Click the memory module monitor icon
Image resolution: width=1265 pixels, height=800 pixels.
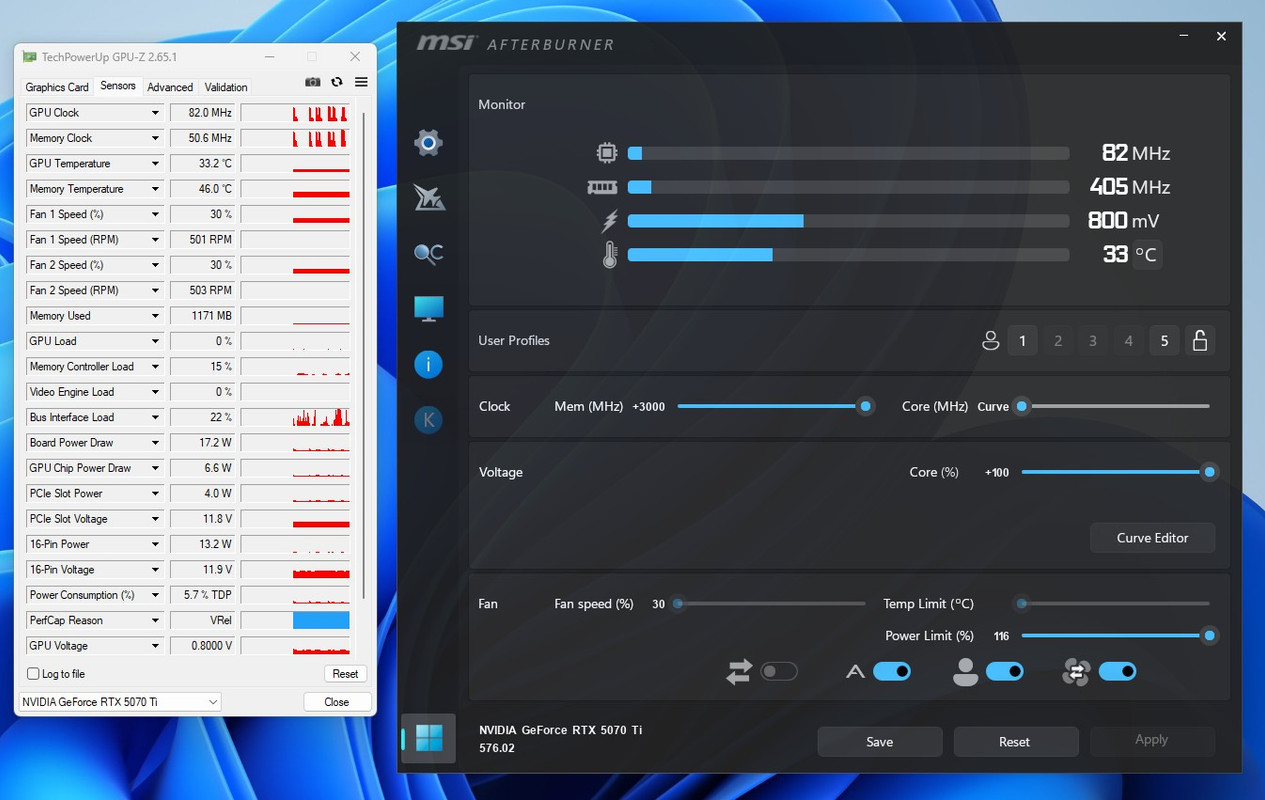(602, 187)
